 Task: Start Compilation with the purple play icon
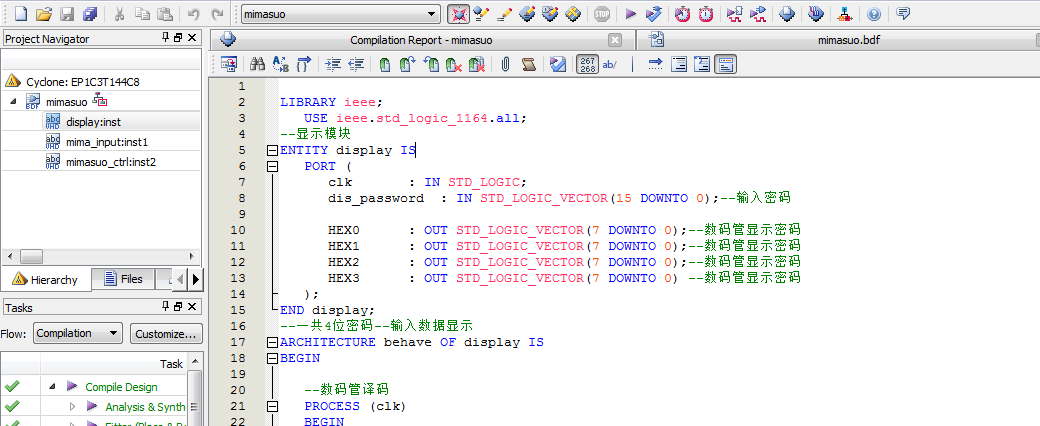pos(631,13)
